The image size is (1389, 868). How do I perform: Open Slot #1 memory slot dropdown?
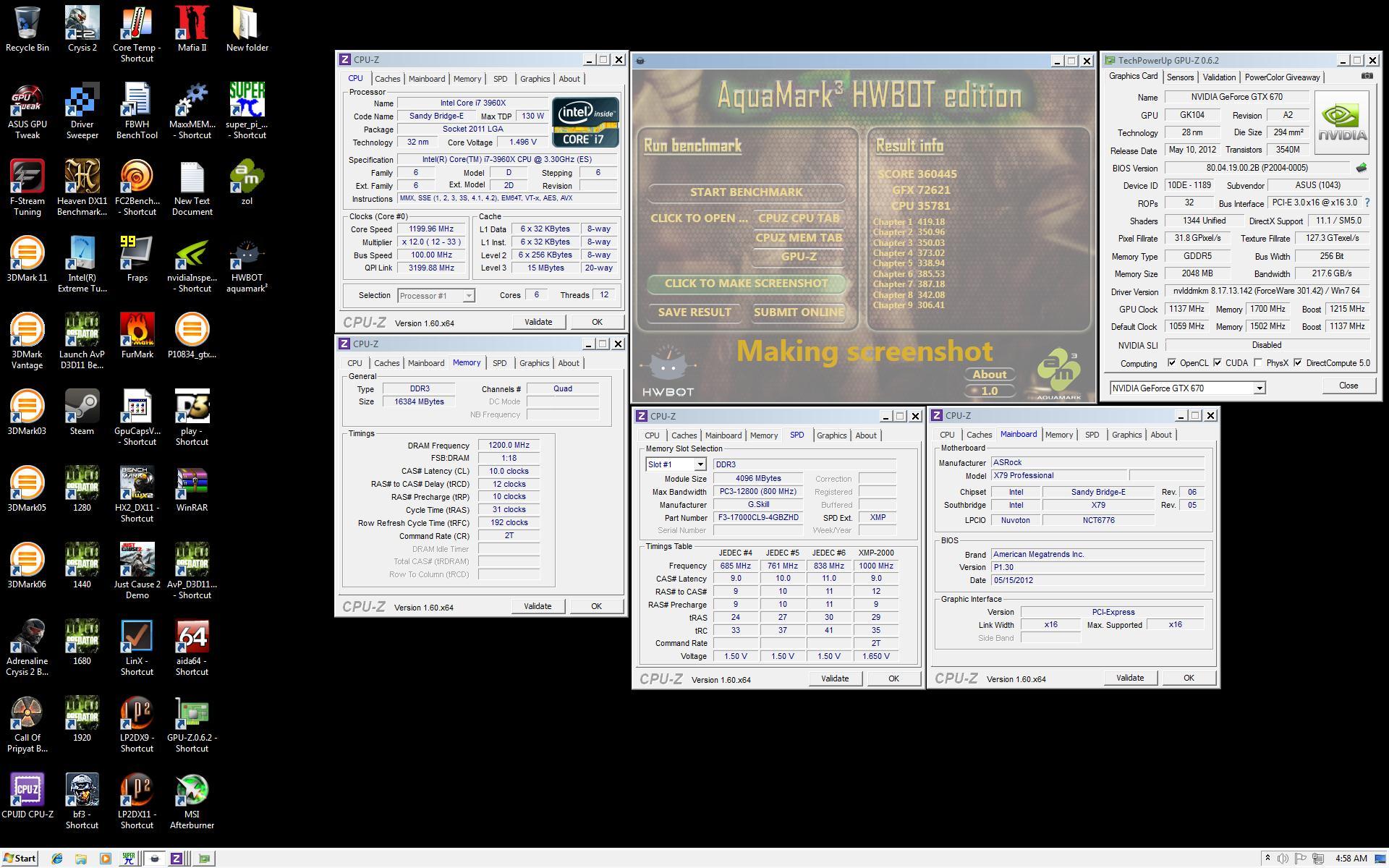(x=700, y=464)
